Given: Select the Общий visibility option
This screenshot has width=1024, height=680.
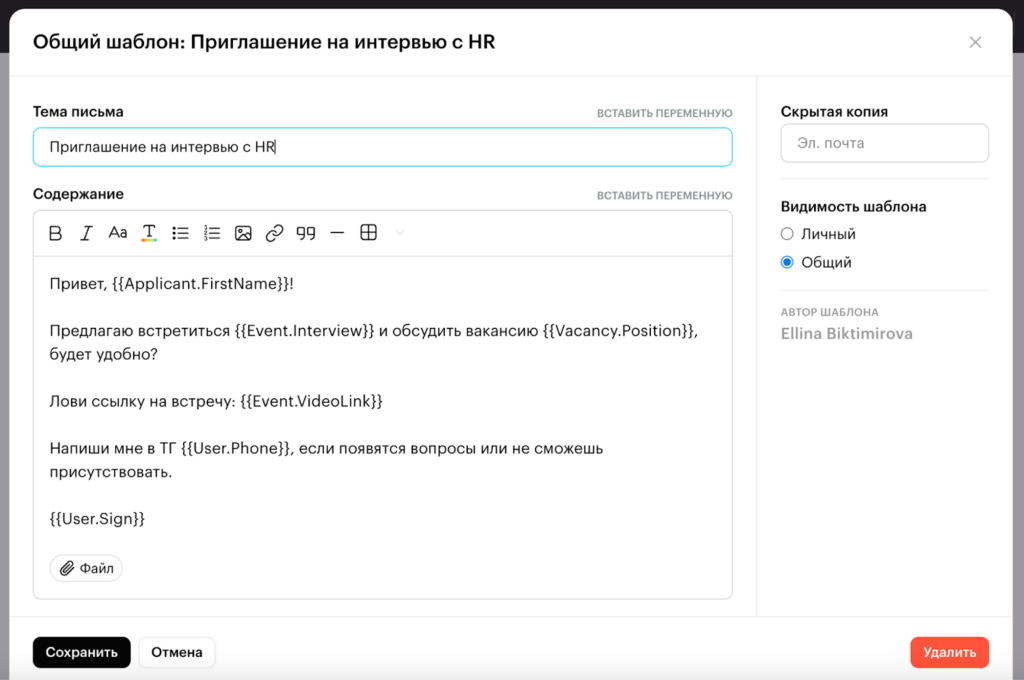Looking at the screenshot, I should coord(787,262).
